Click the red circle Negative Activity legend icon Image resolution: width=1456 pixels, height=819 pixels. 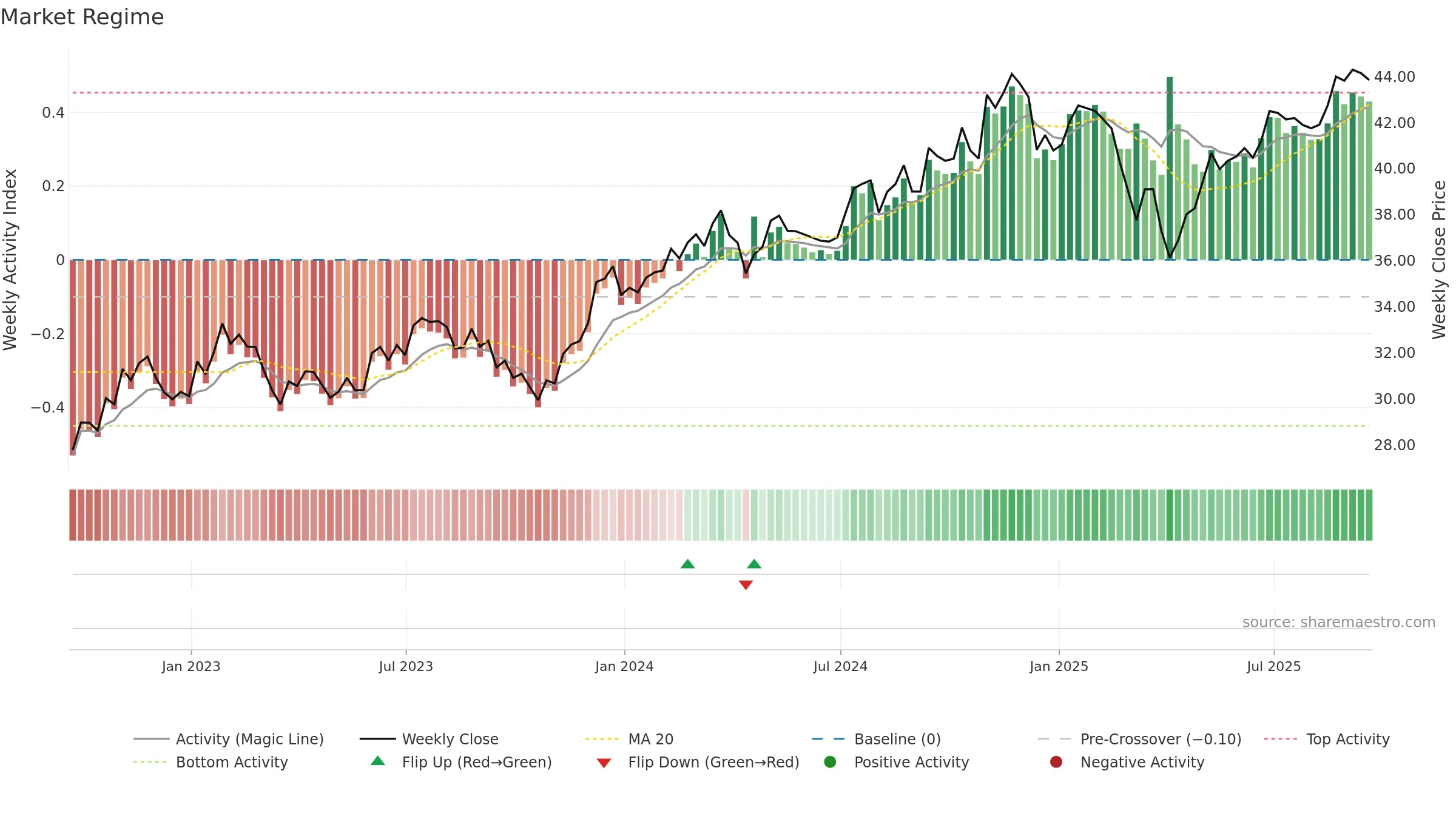coord(1056,762)
